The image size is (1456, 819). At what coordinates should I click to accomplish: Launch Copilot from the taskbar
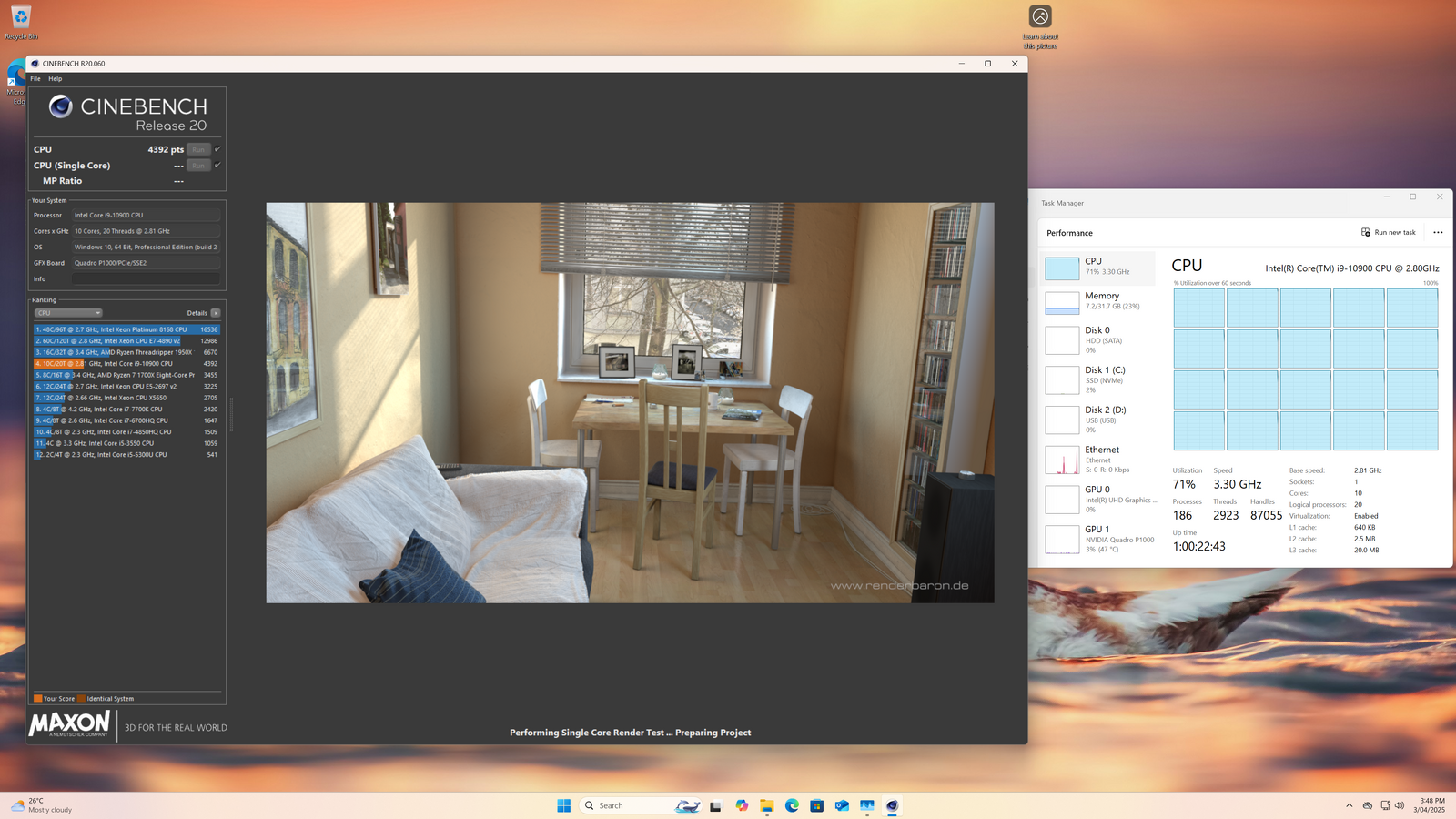click(742, 805)
